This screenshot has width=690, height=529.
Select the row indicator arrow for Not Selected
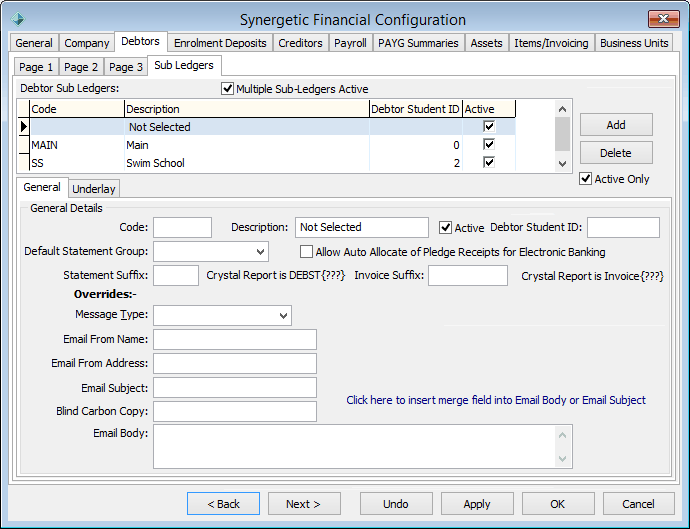pyautogui.click(x=24, y=127)
